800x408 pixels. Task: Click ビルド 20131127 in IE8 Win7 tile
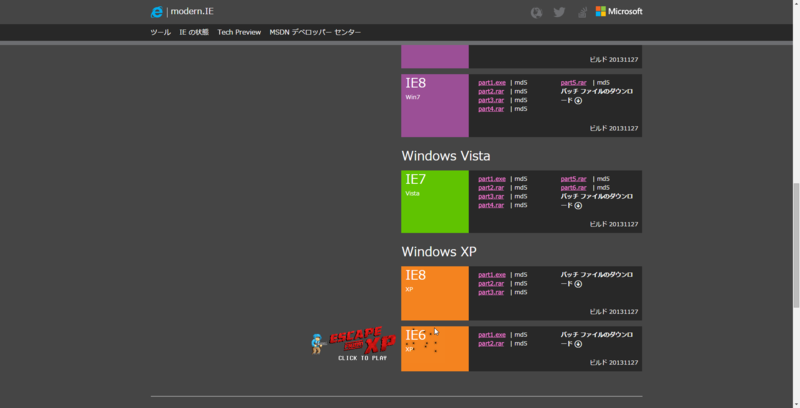[614, 129]
